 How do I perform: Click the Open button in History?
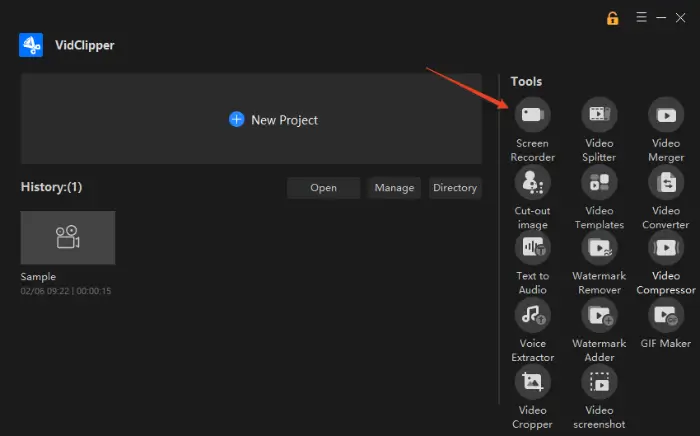(x=324, y=188)
